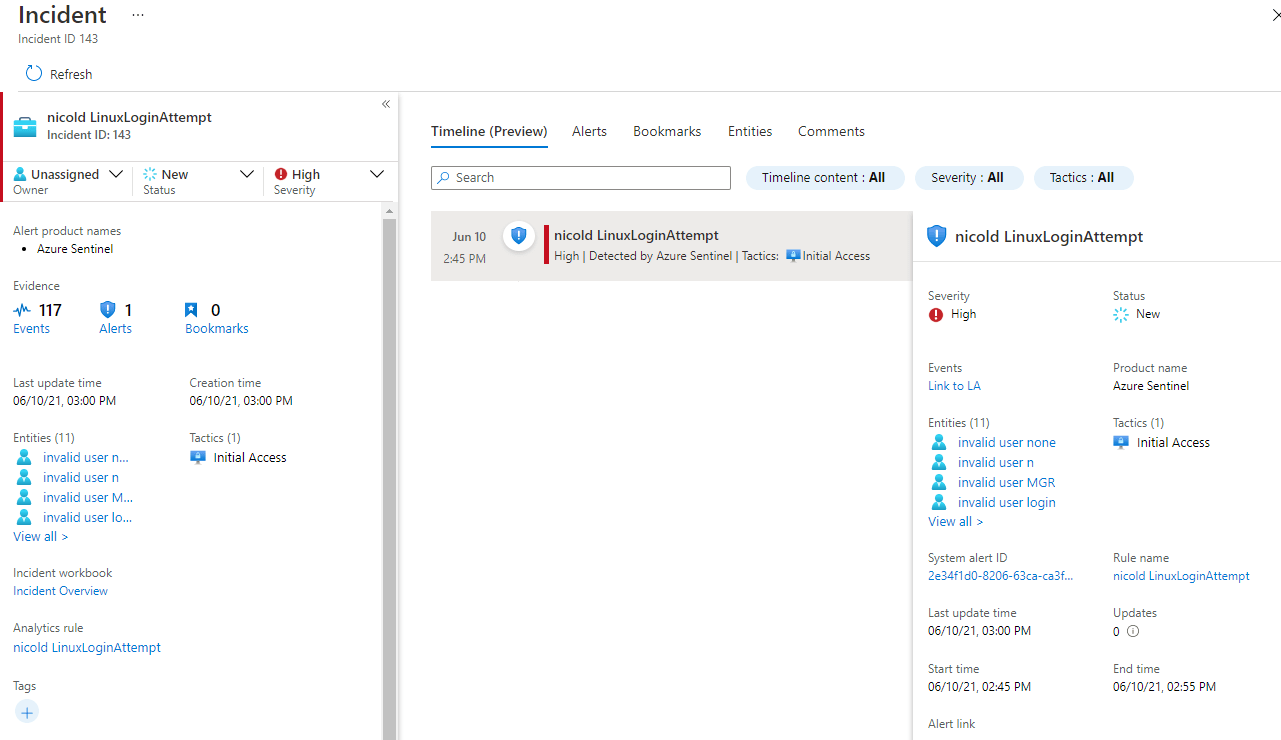
Task: Open the Incident Overview workbook link
Action: click(x=60, y=591)
